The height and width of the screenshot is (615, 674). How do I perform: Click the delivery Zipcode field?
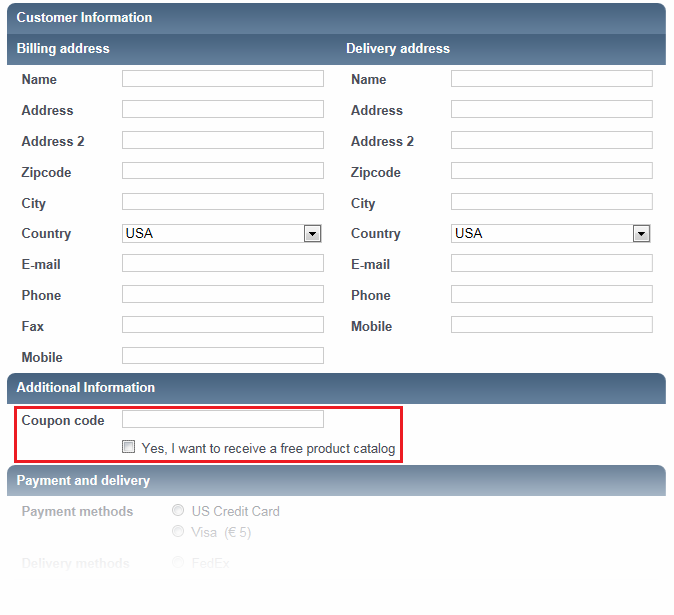tap(551, 172)
